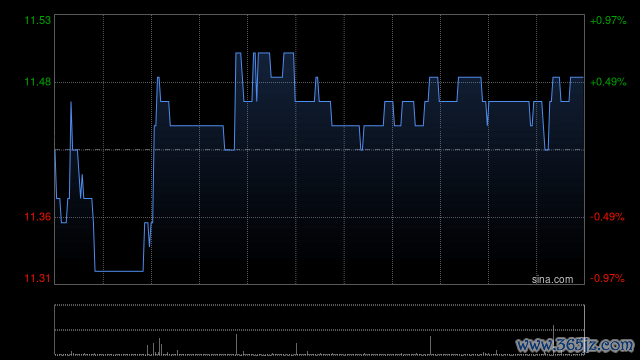
Task: Click the volume bar under the chart middle-left
Action: tap(236, 344)
